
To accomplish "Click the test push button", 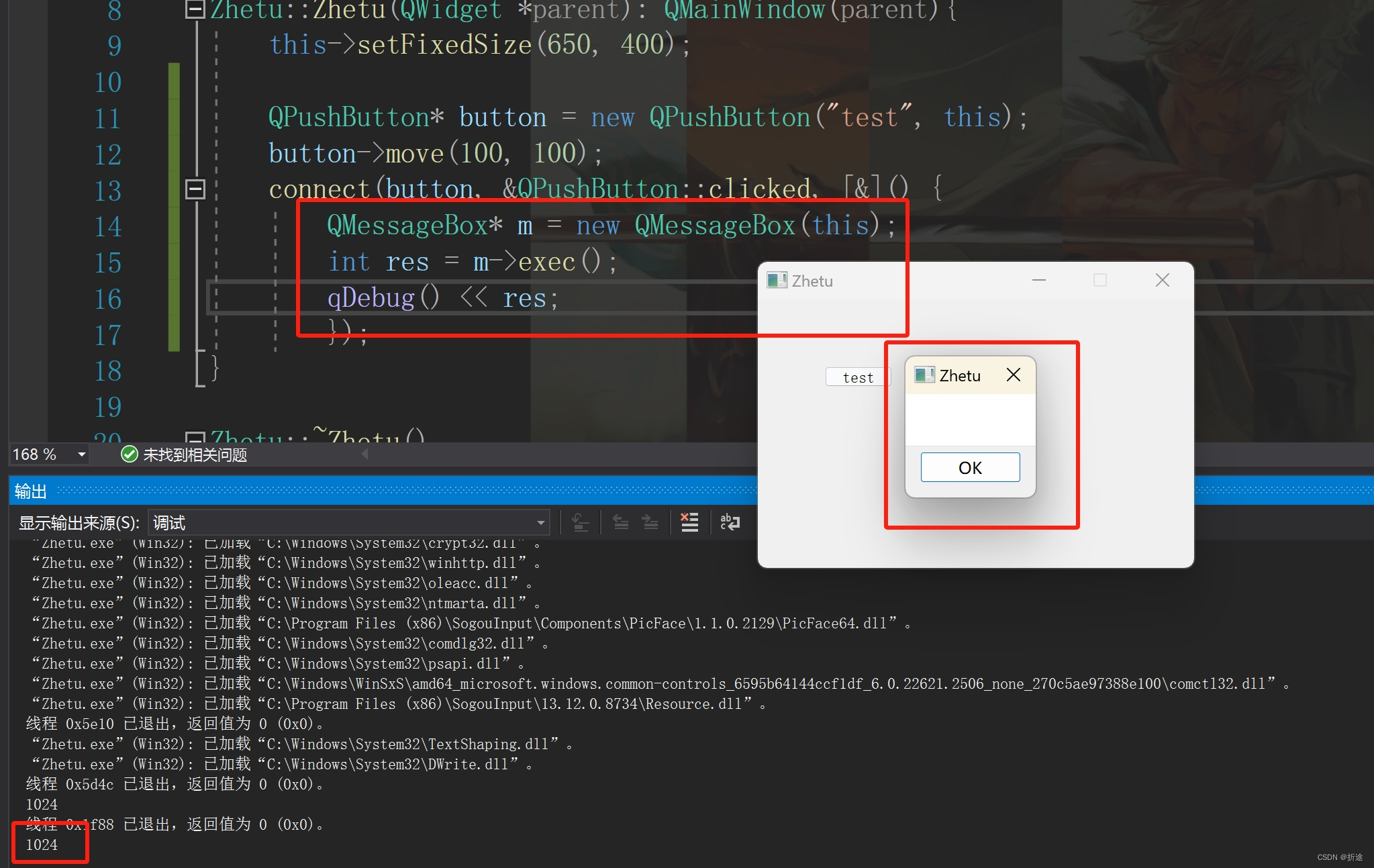I will pyautogui.click(x=857, y=377).
